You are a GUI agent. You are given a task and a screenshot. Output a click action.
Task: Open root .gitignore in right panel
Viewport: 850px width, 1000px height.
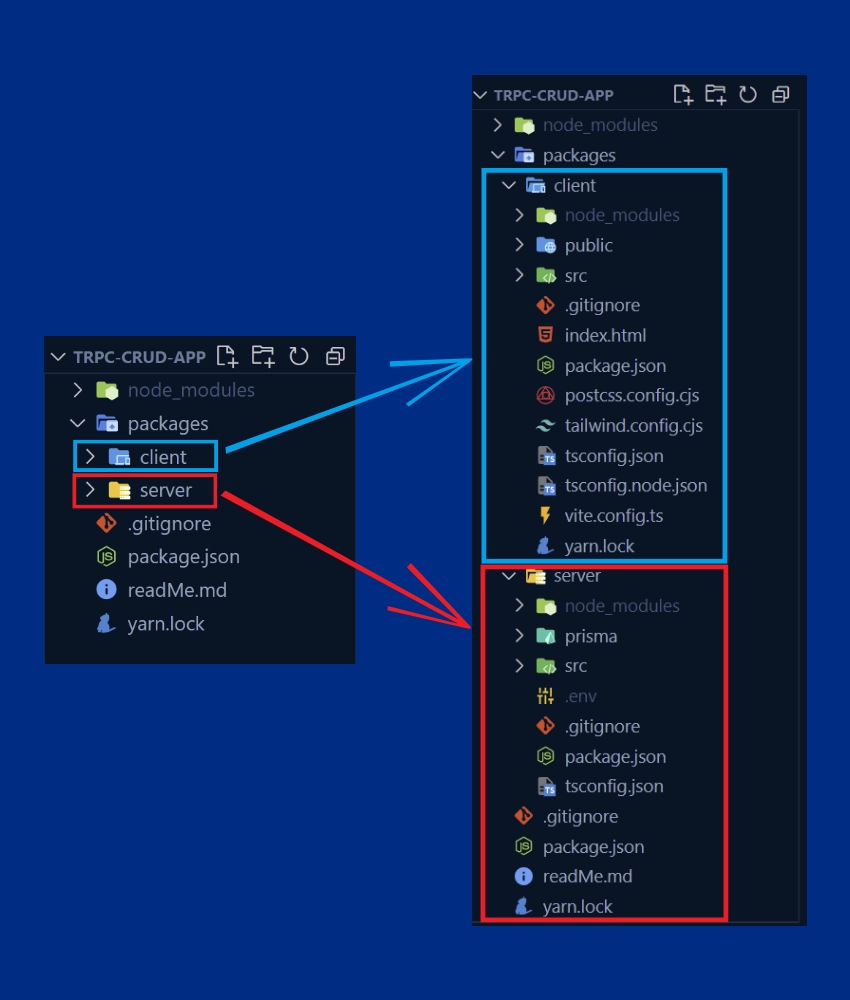pyautogui.click(x=580, y=816)
